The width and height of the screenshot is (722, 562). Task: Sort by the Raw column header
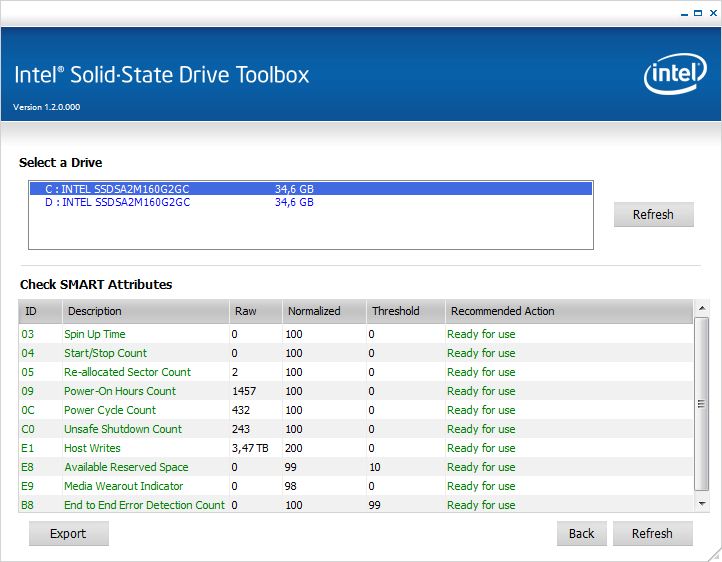(x=256, y=311)
